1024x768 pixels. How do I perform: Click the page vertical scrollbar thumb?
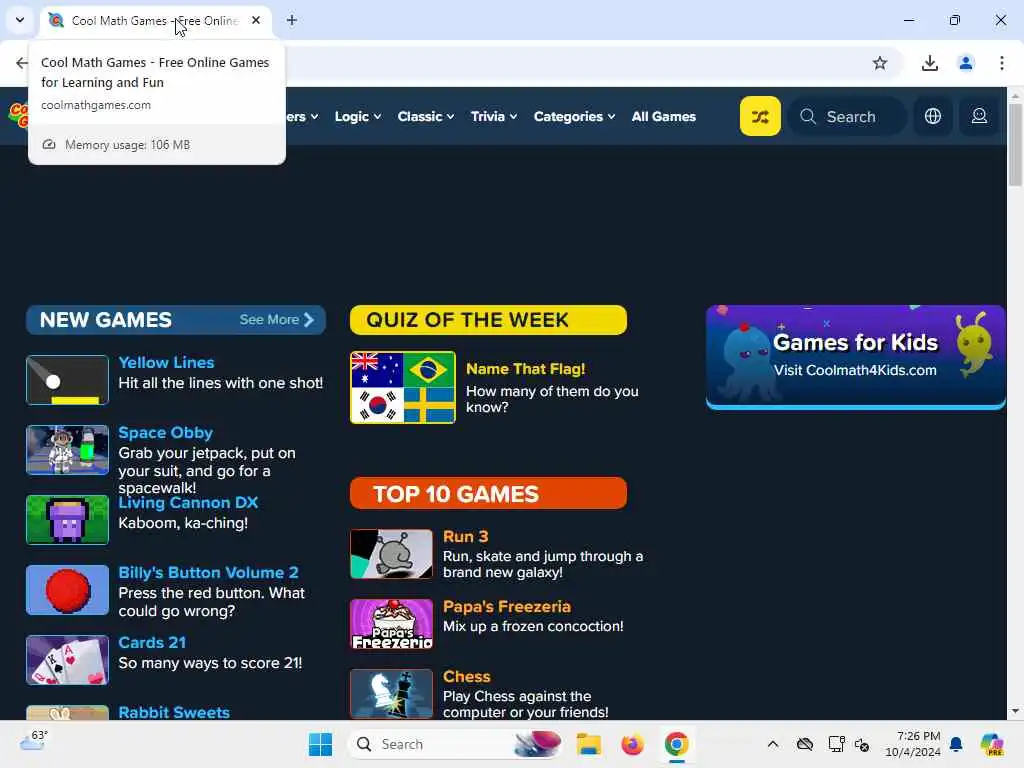pyautogui.click(x=1015, y=144)
